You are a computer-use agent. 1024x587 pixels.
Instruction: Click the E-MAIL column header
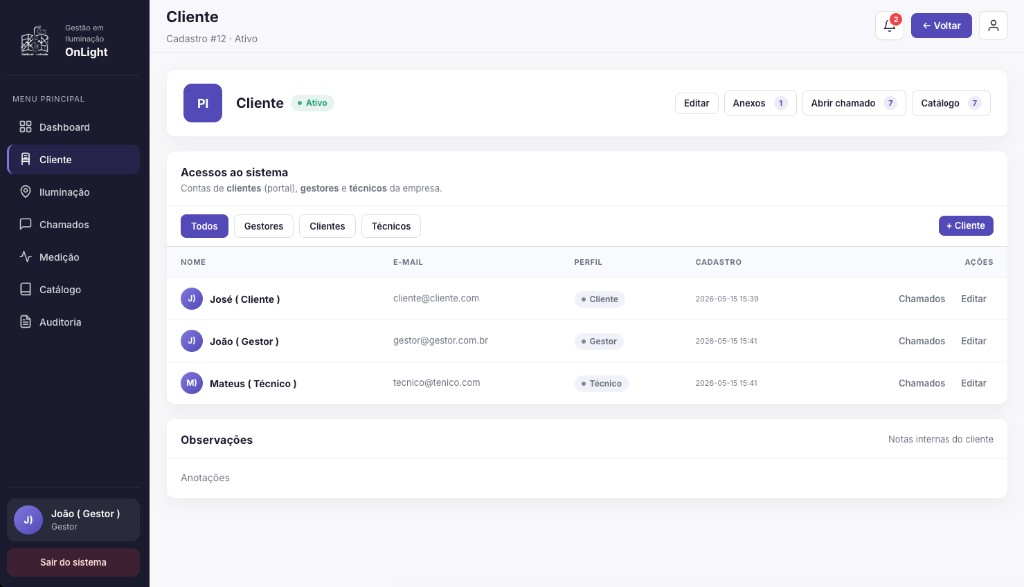408,262
